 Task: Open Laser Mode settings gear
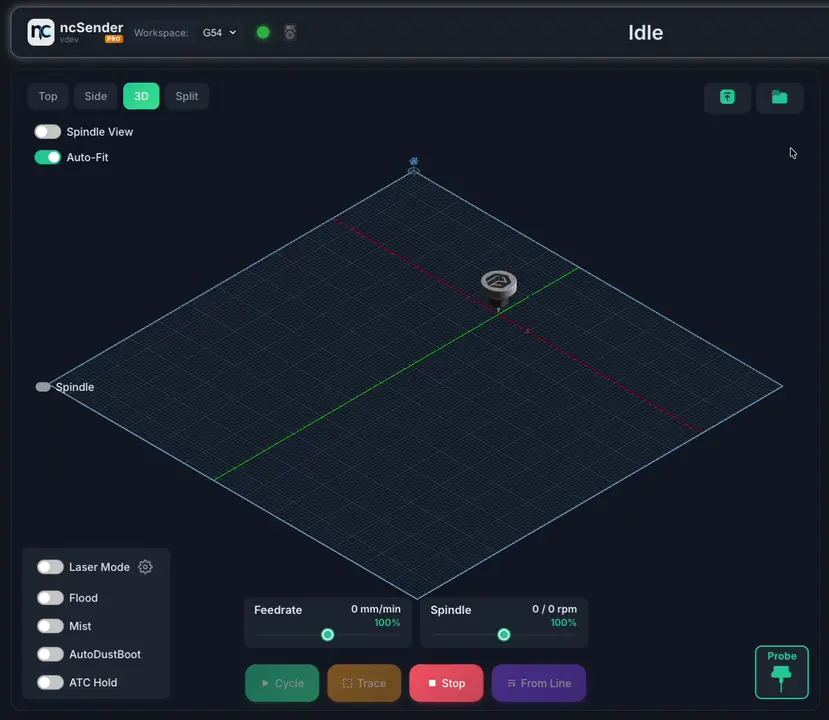[x=145, y=567]
